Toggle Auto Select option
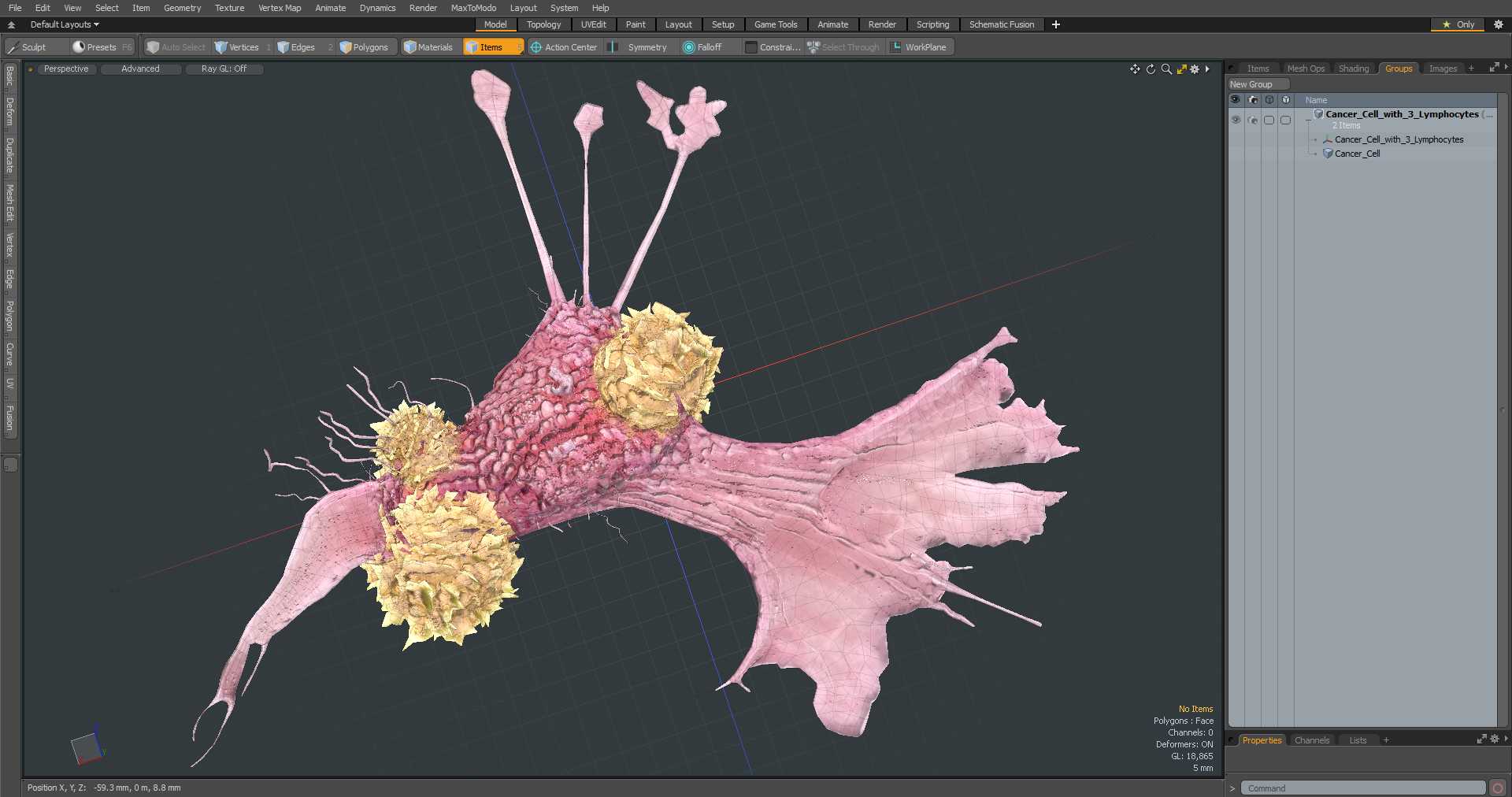The height and width of the screenshot is (797, 1512). tap(176, 47)
